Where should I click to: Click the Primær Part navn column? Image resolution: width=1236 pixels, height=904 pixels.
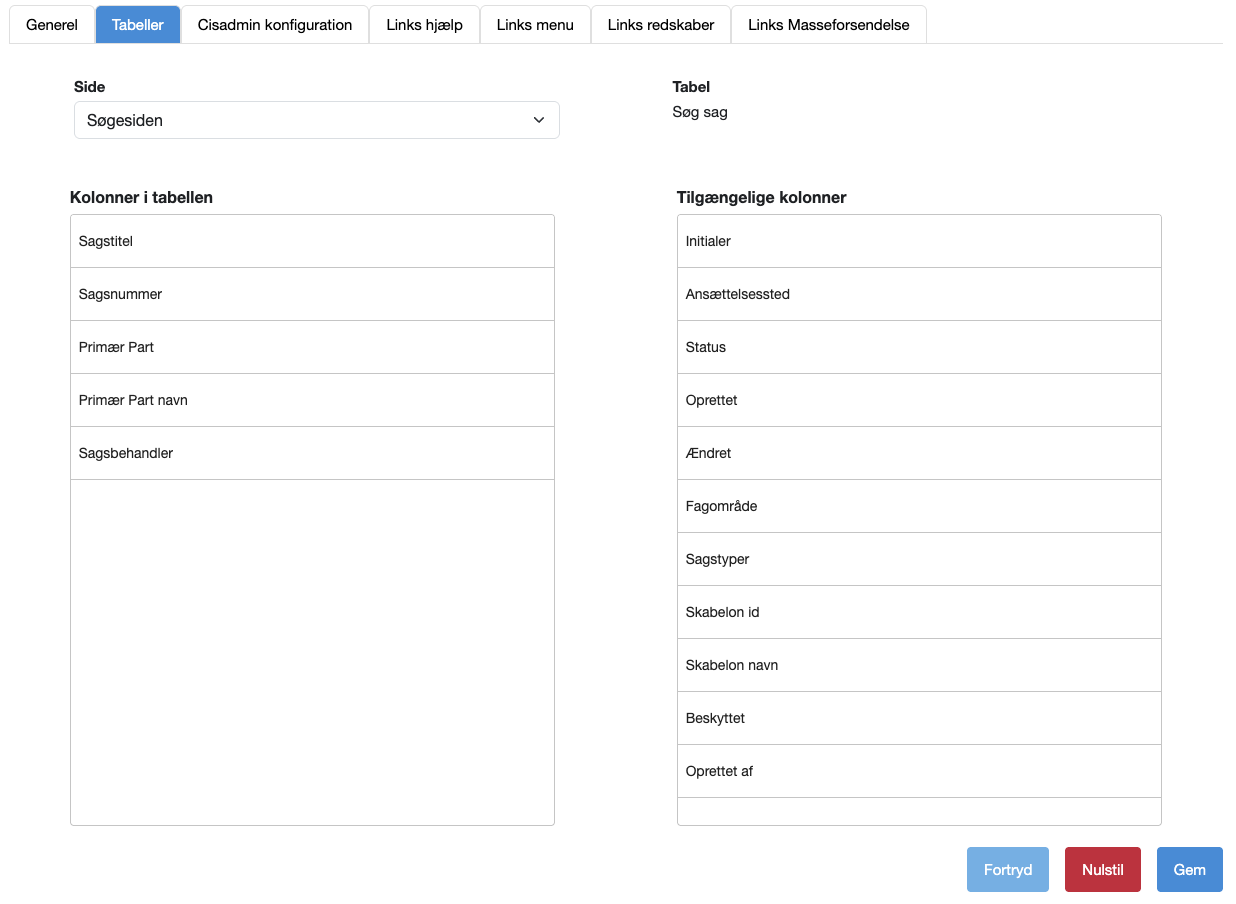312,400
